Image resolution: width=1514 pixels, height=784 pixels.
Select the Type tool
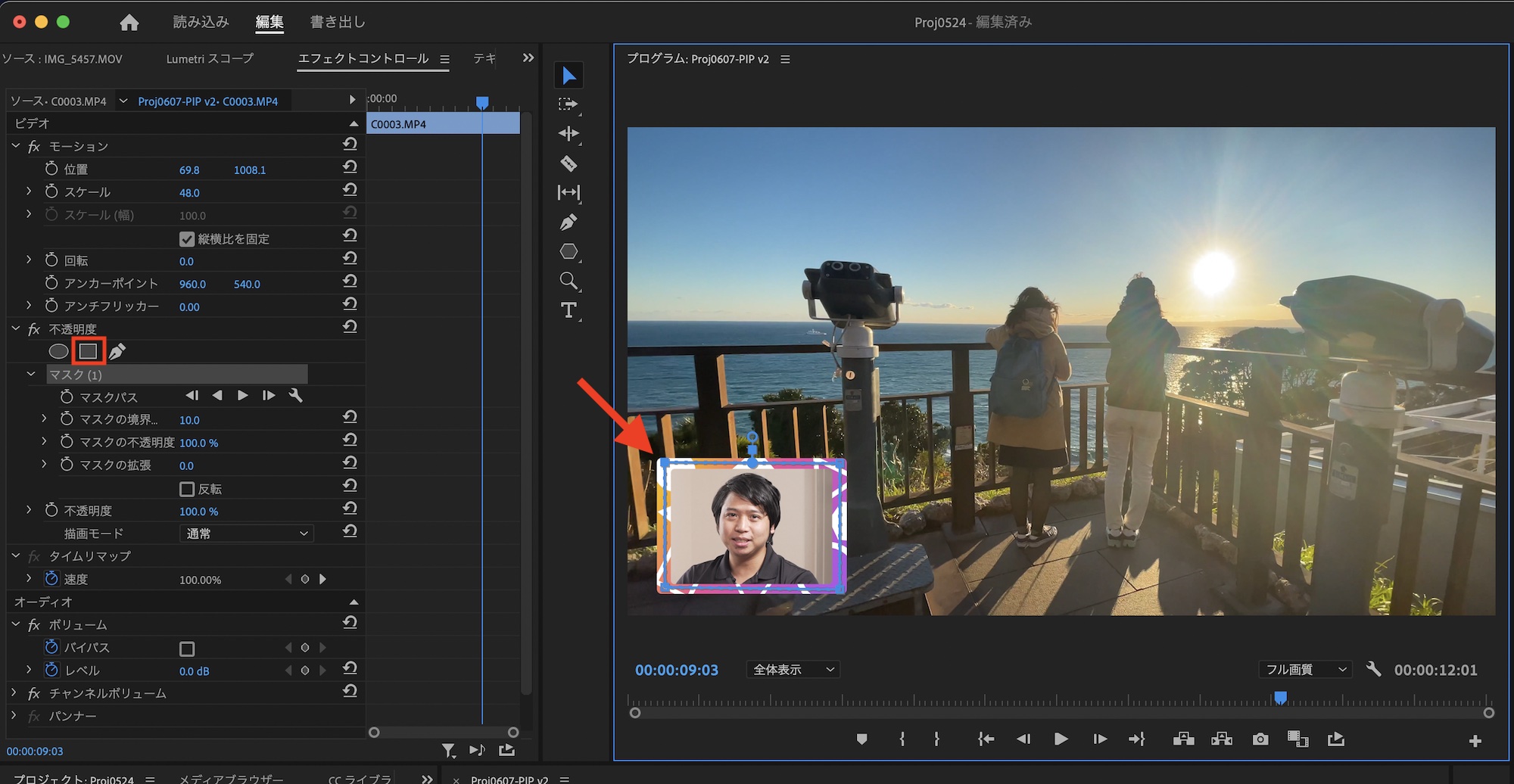pos(569,310)
